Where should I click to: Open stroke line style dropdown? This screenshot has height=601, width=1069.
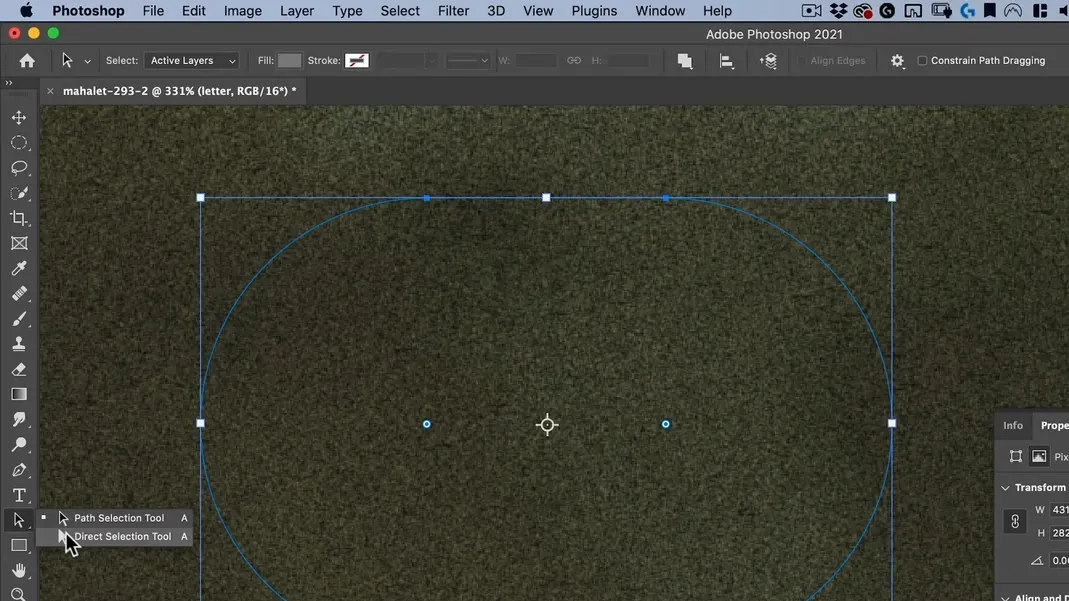pyautogui.click(x=468, y=61)
